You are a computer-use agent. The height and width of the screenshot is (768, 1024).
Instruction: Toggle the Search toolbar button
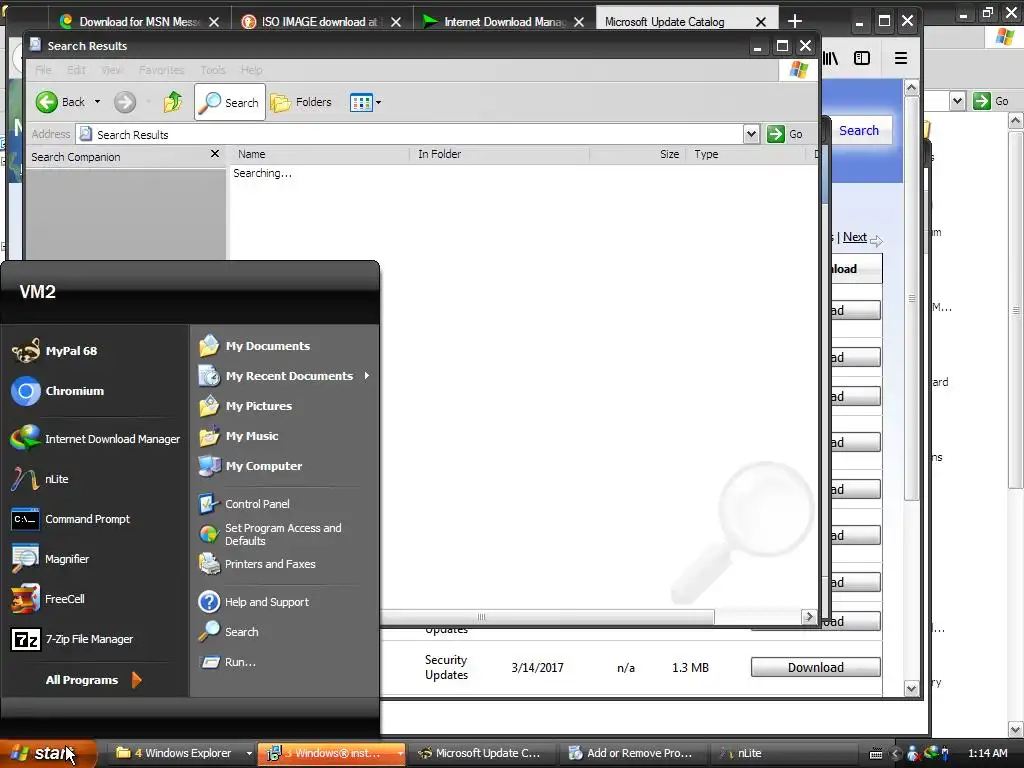point(230,103)
